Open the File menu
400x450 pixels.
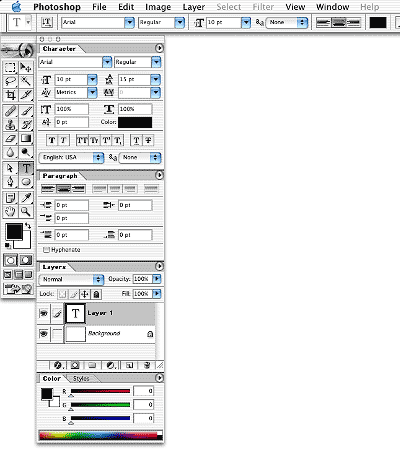tap(99, 7)
